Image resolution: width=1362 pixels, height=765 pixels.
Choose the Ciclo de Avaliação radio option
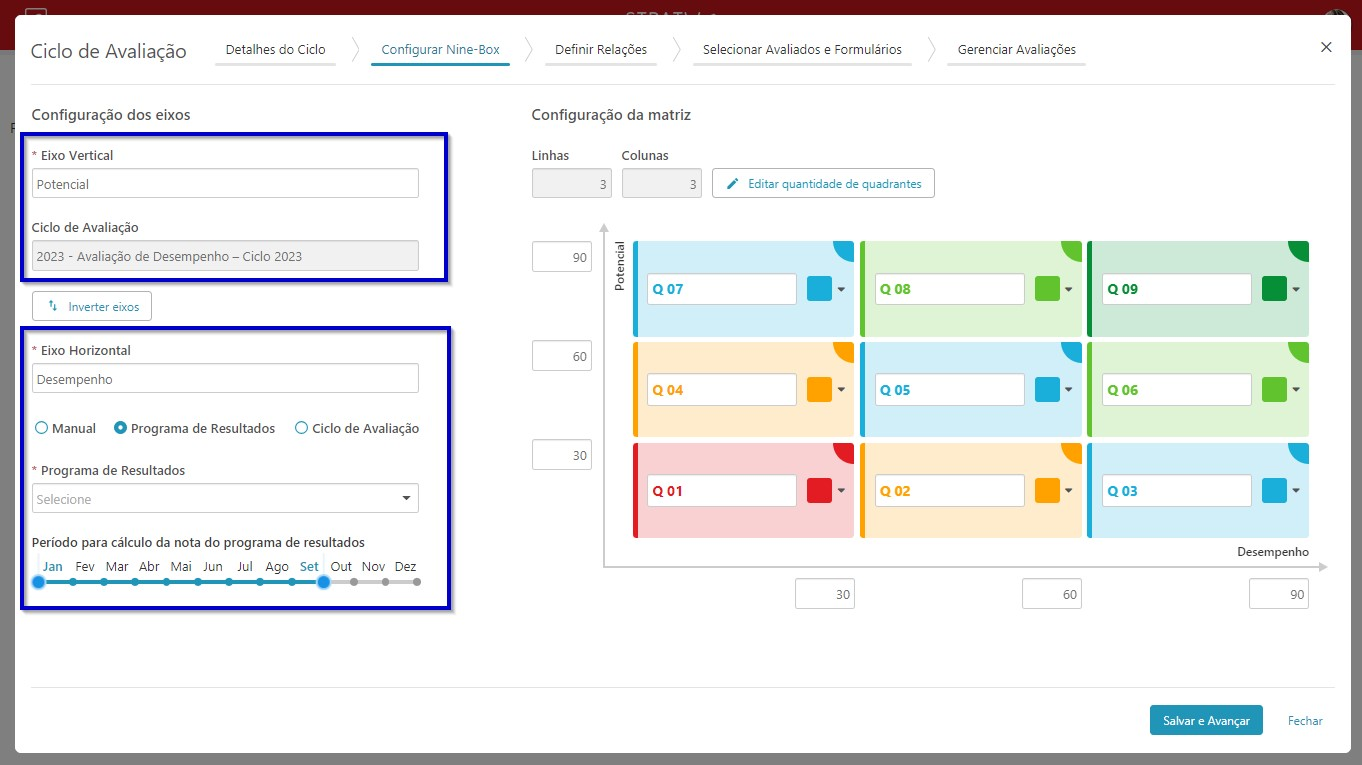tap(301, 428)
